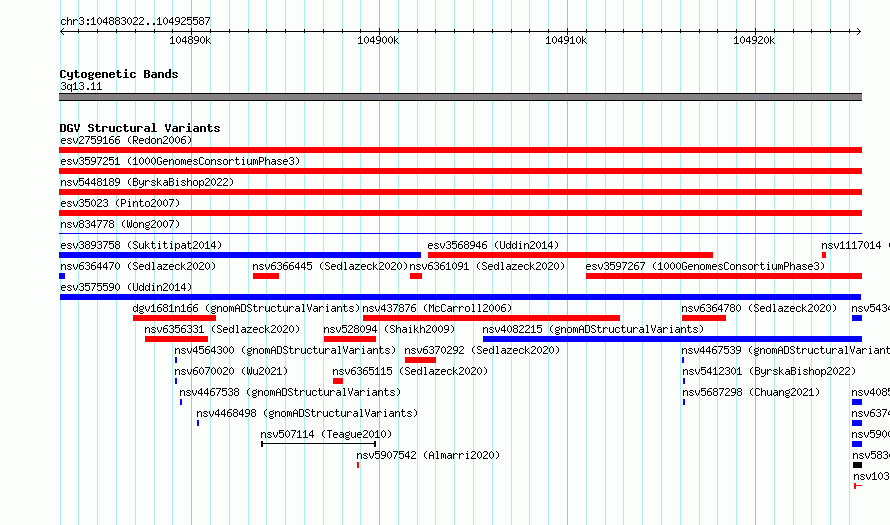Click the nsv5907542 (Almarri2020) label

pos(428,455)
